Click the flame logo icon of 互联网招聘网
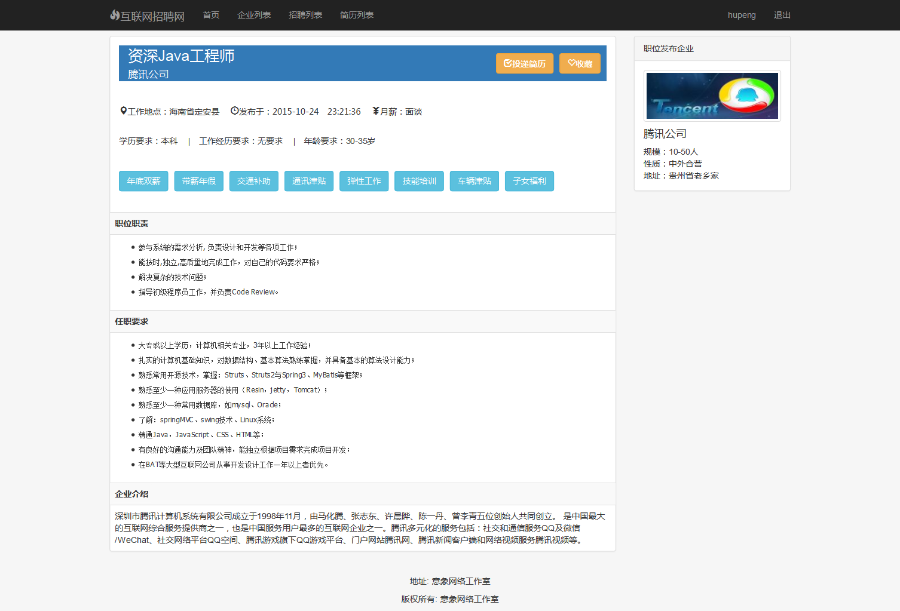 [113, 15]
